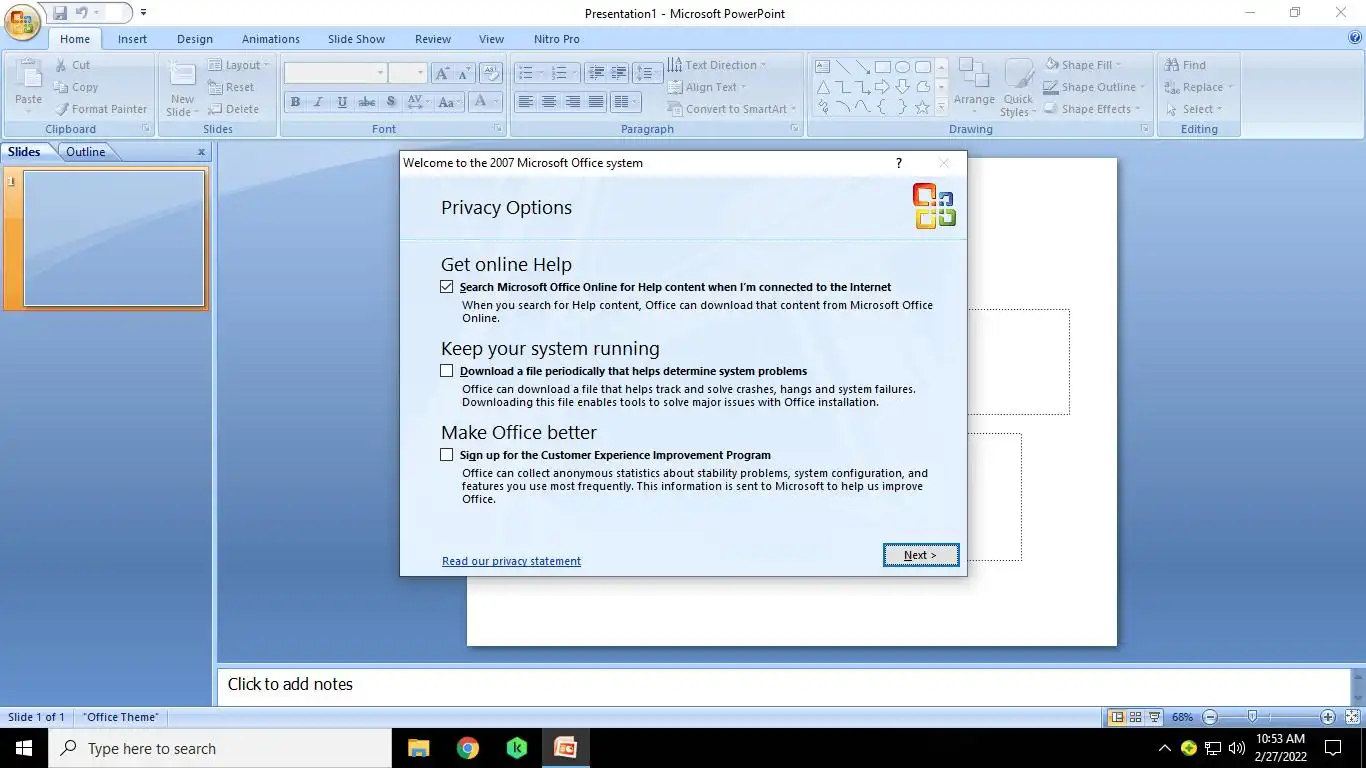This screenshot has height=768, width=1366.
Task: Click the Strikethrough button
Action: click(x=367, y=102)
